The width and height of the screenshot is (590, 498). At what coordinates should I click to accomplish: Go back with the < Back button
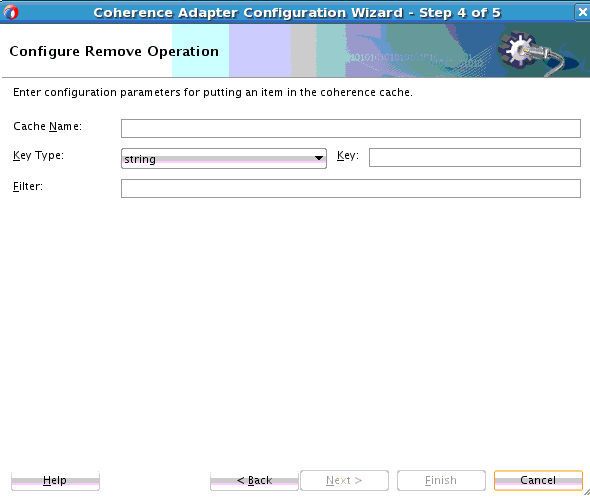tap(254, 480)
